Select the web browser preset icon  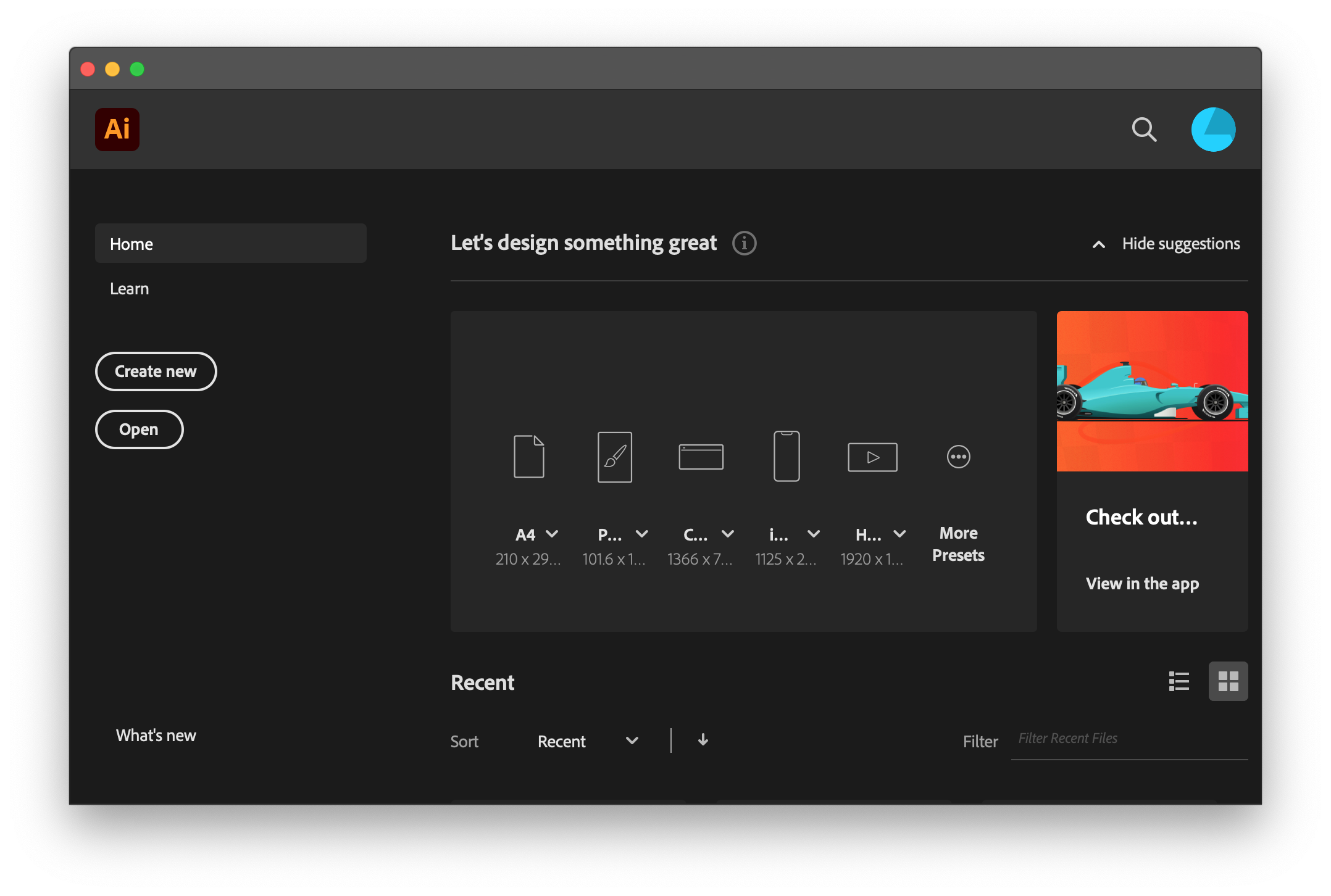coord(701,457)
